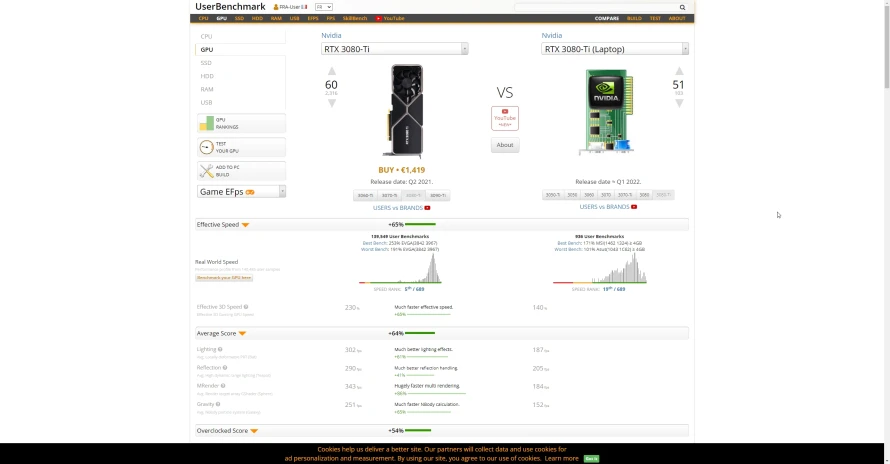Click the desktop 3080-Ti speed histogram
Viewport: 890px width, 464px height.
pyautogui.click(x=400, y=267)
